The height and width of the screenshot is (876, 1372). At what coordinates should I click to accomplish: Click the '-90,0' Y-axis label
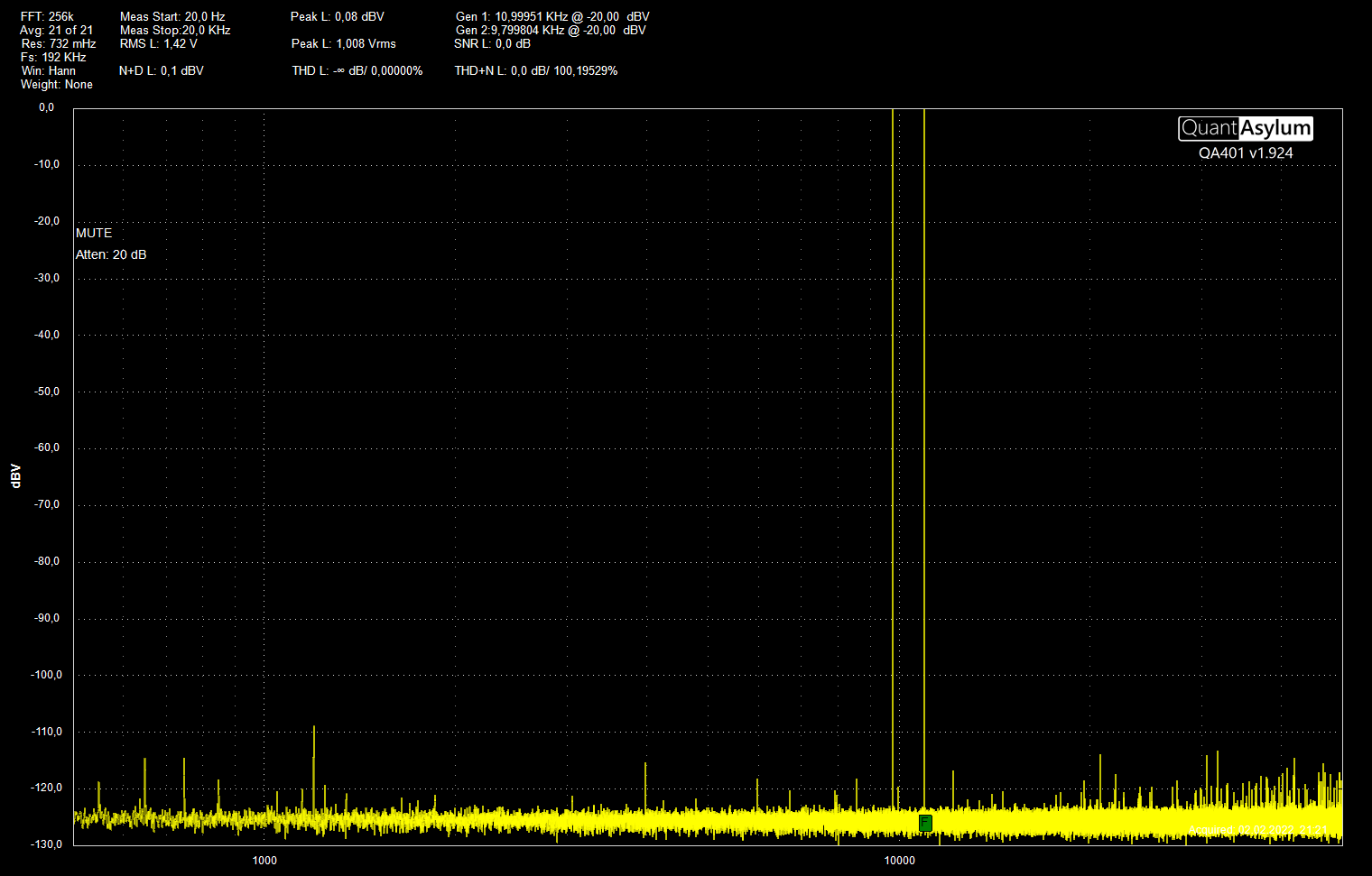47,618
